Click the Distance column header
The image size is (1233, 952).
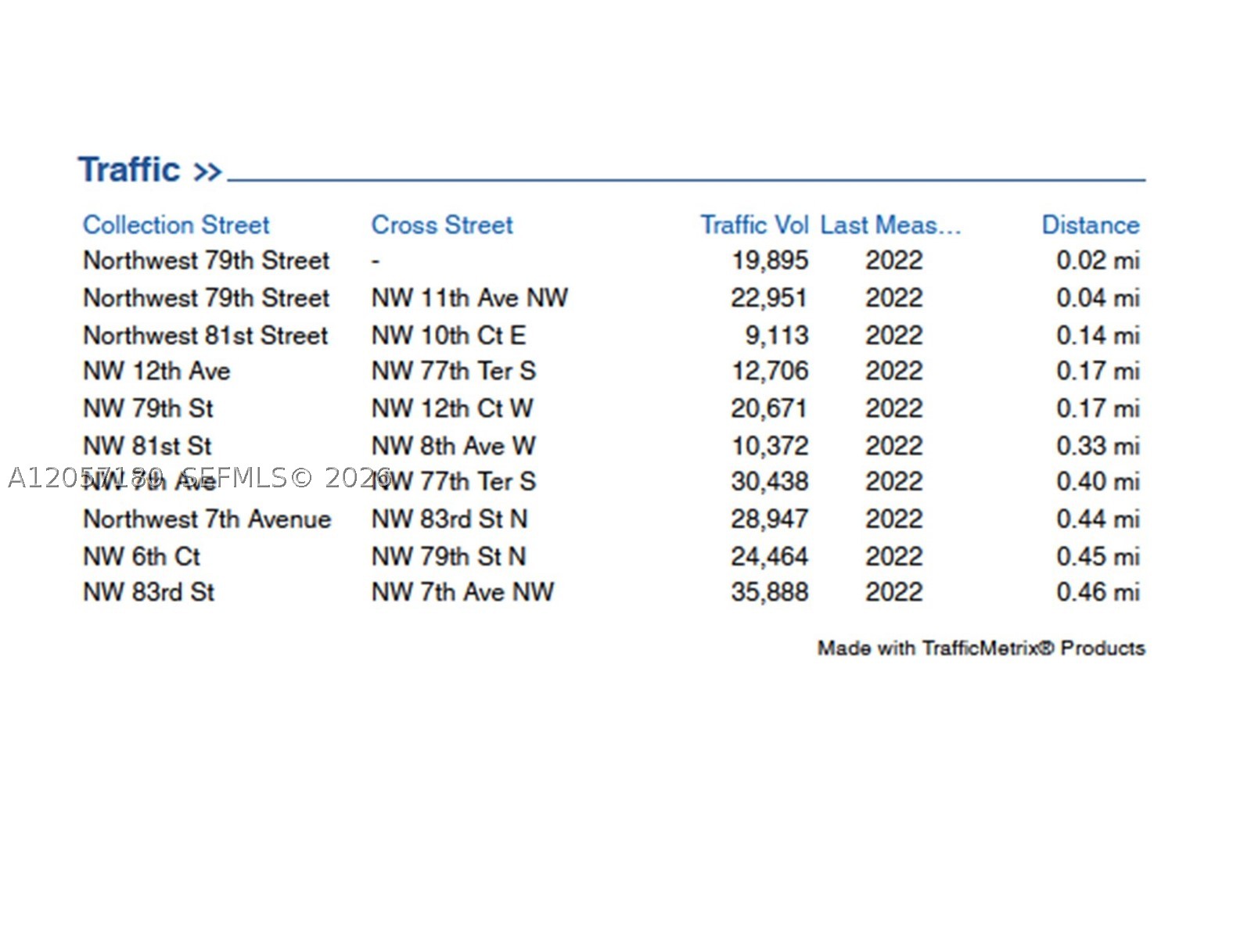point(1091,225)
